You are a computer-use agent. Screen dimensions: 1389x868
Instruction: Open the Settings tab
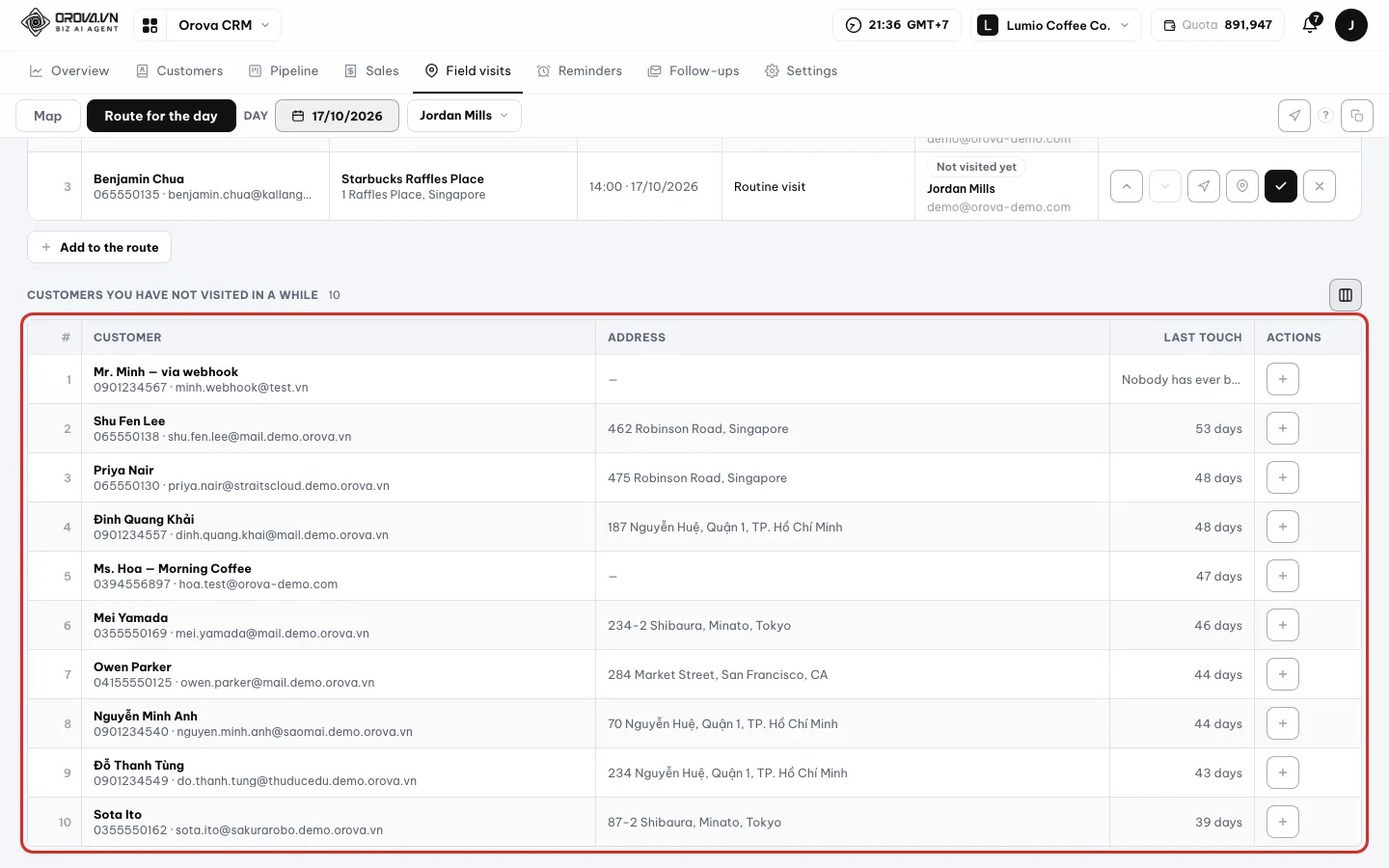(x=801, y=71)
